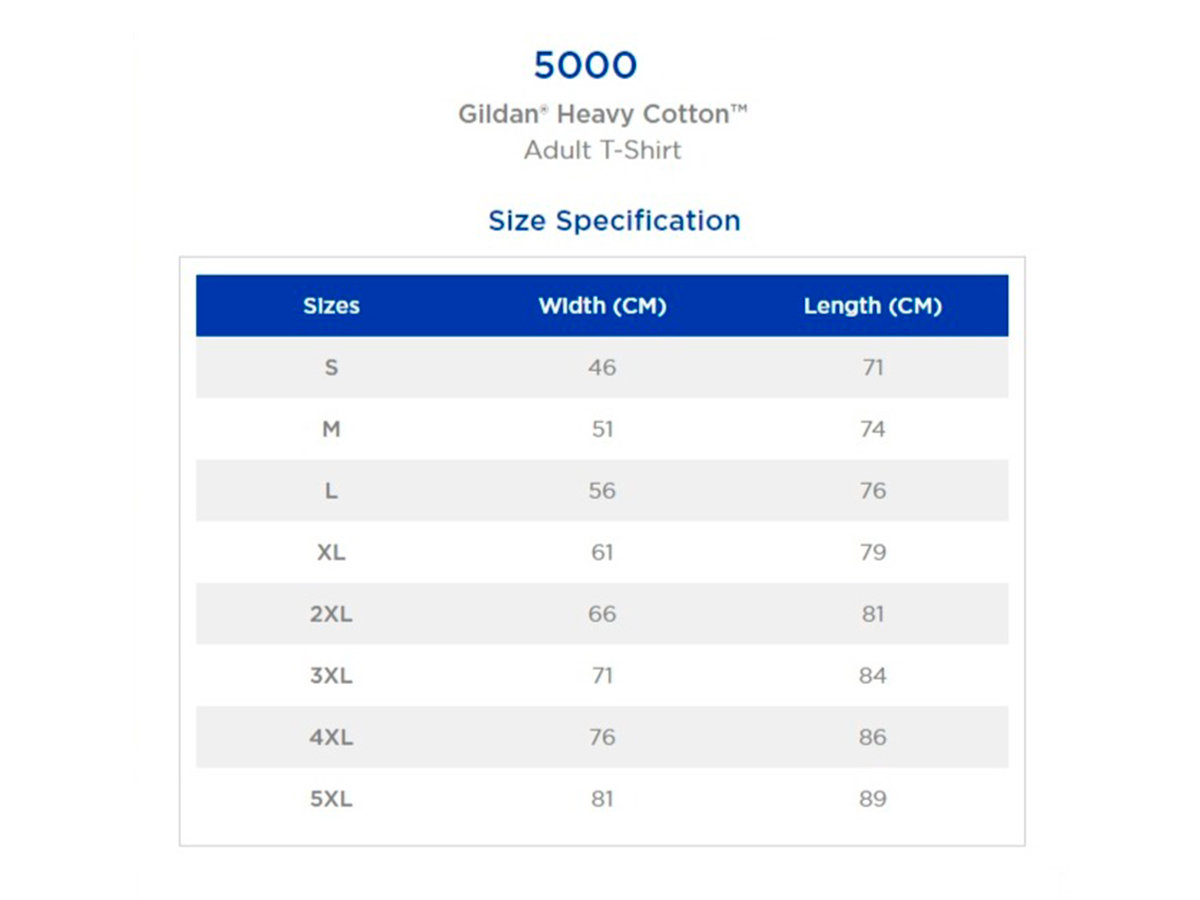Select the length value 74 for size M
This screenshot has width=1200, height=900.
[872, 429]
